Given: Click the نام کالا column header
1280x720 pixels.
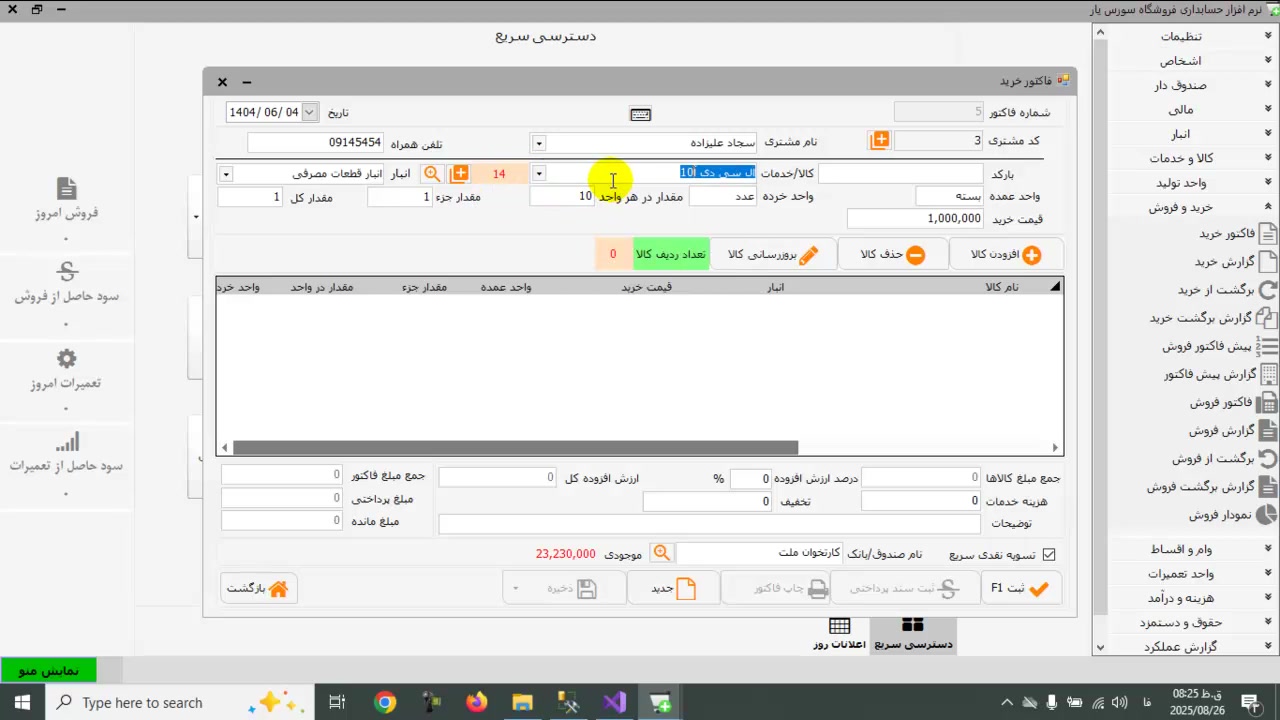Looking at the screenshot, I should 1002,287.
